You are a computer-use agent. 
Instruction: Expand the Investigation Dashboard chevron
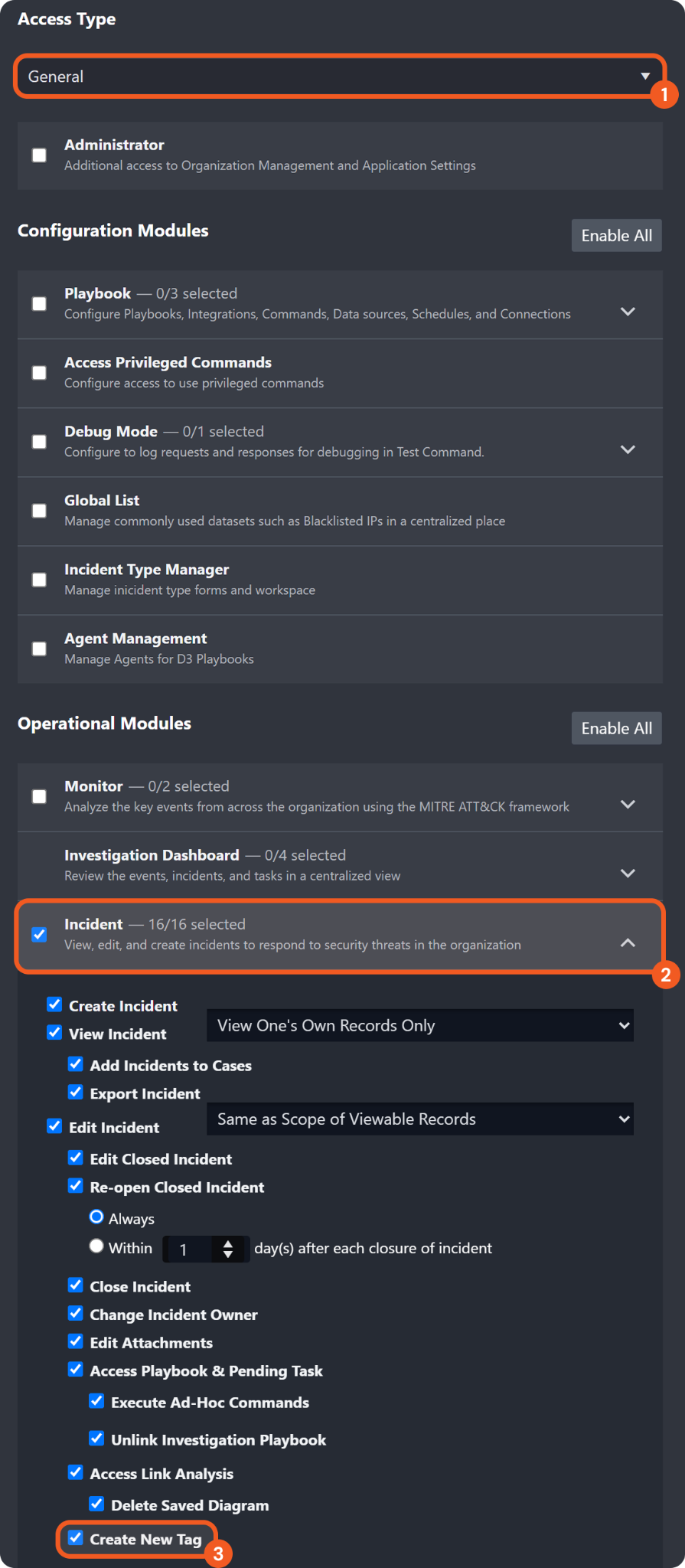(628, 874)
